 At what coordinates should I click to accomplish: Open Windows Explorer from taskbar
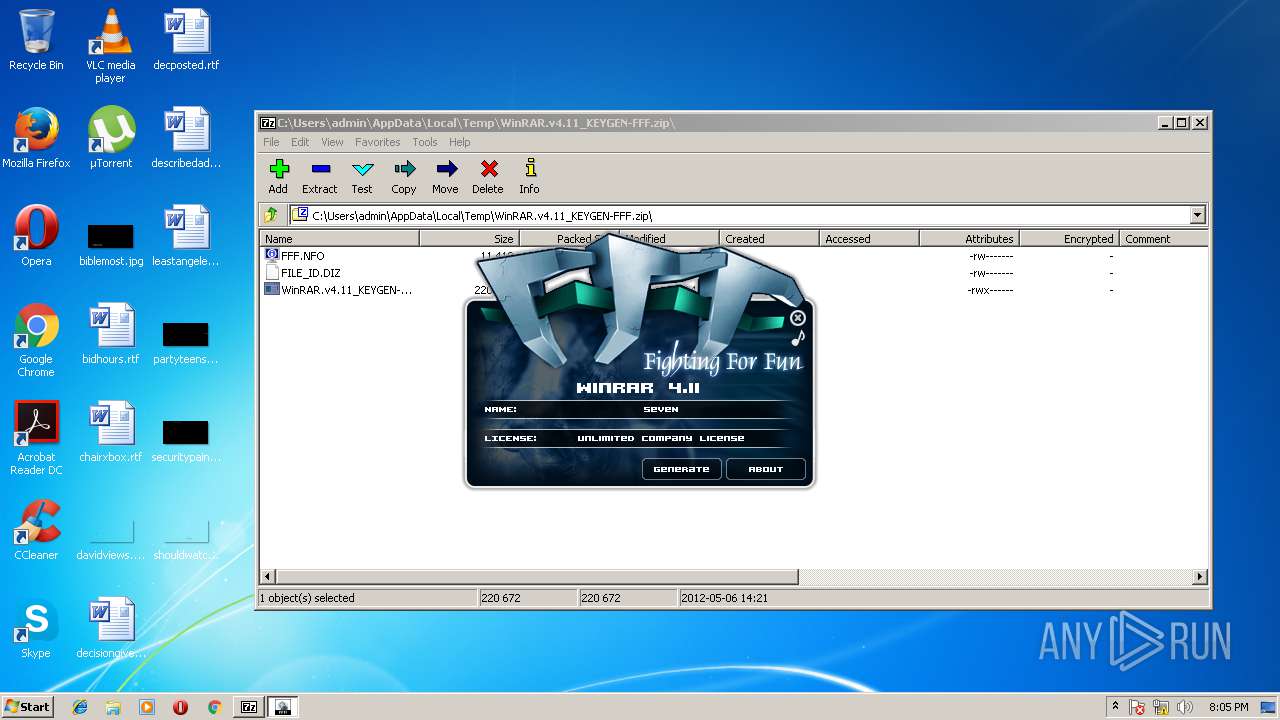[x=113, y=707]
